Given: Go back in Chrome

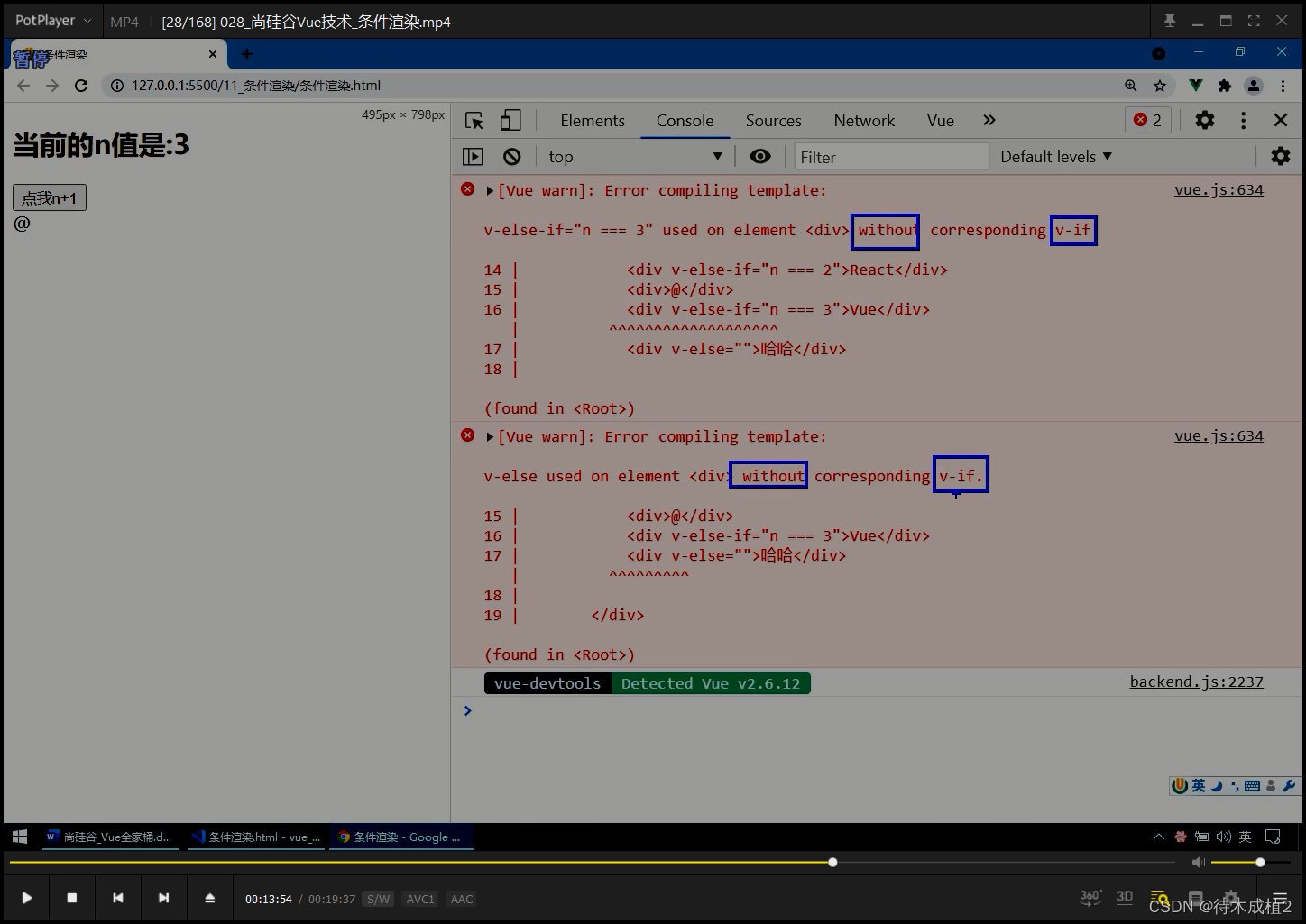Looking at the screenshot, I should pyautogui.click(x=23, y=86).
